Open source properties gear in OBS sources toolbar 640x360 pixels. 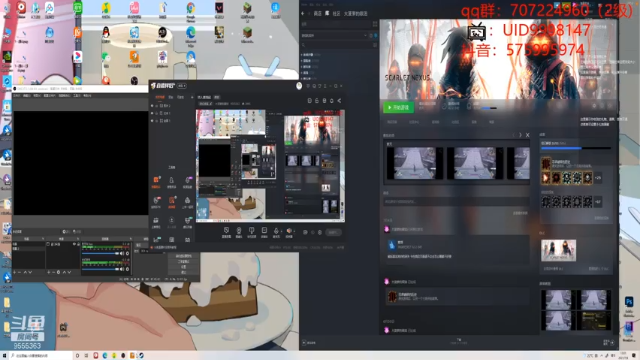(x=59, y=272)
